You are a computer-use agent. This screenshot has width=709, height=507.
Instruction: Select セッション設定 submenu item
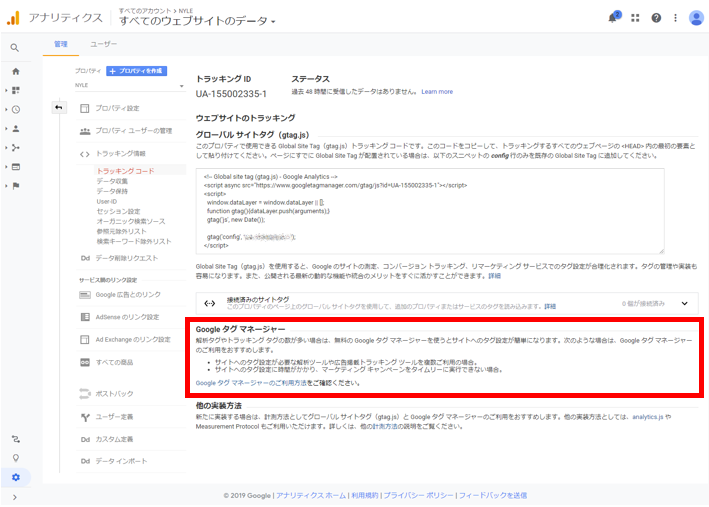coord(118,211)
